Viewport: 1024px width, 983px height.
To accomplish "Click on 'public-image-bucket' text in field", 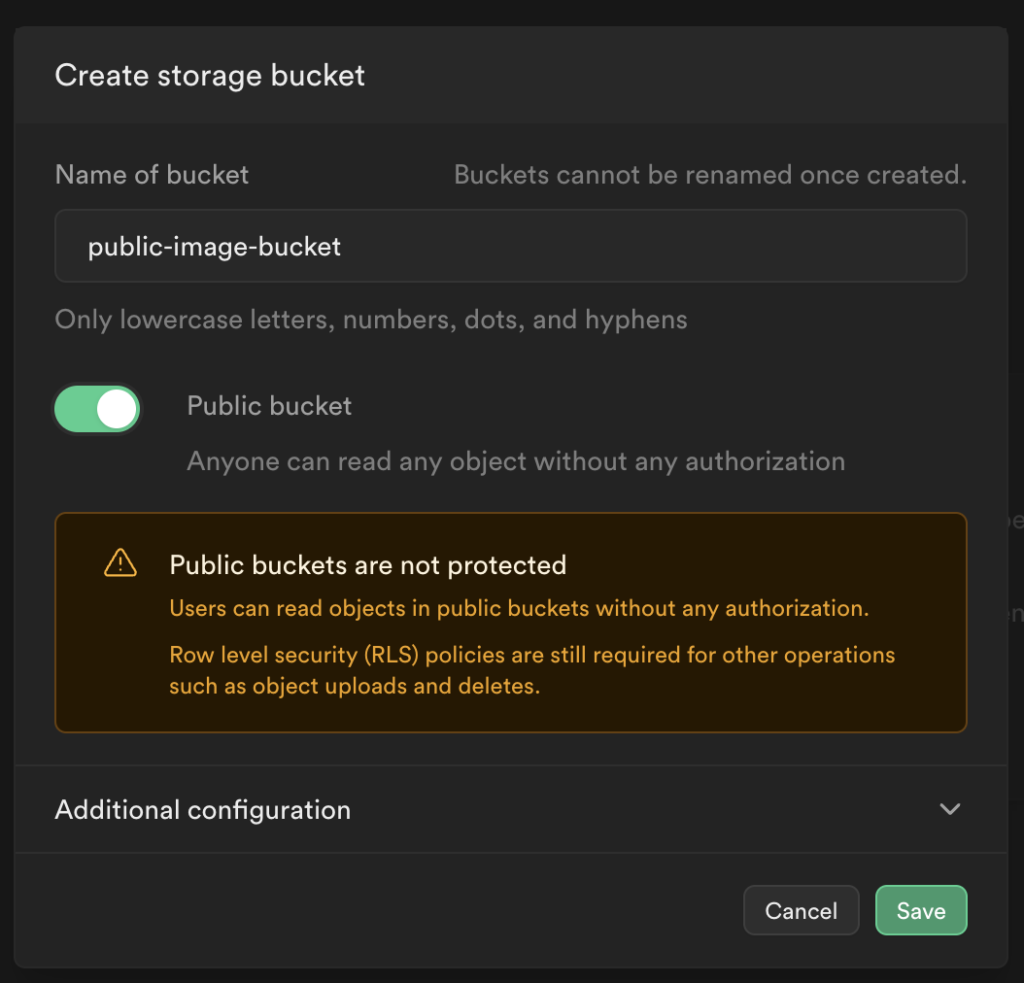I will (214, 246).
